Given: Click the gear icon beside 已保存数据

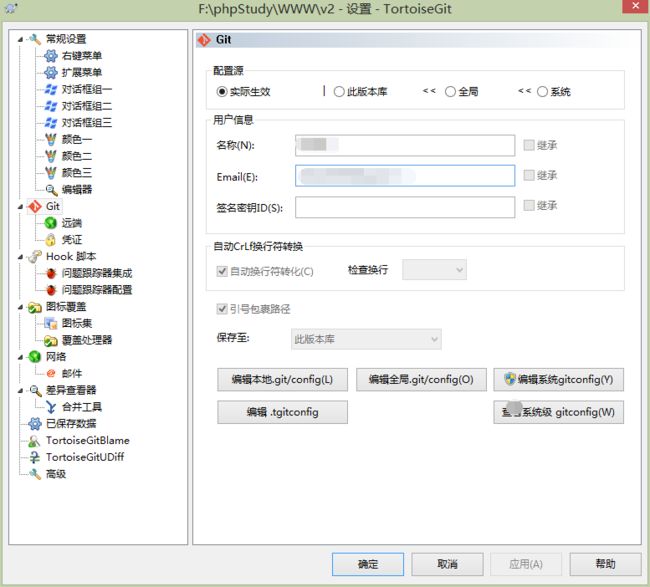Looking at the screenshot, I should tap(35, 424).
